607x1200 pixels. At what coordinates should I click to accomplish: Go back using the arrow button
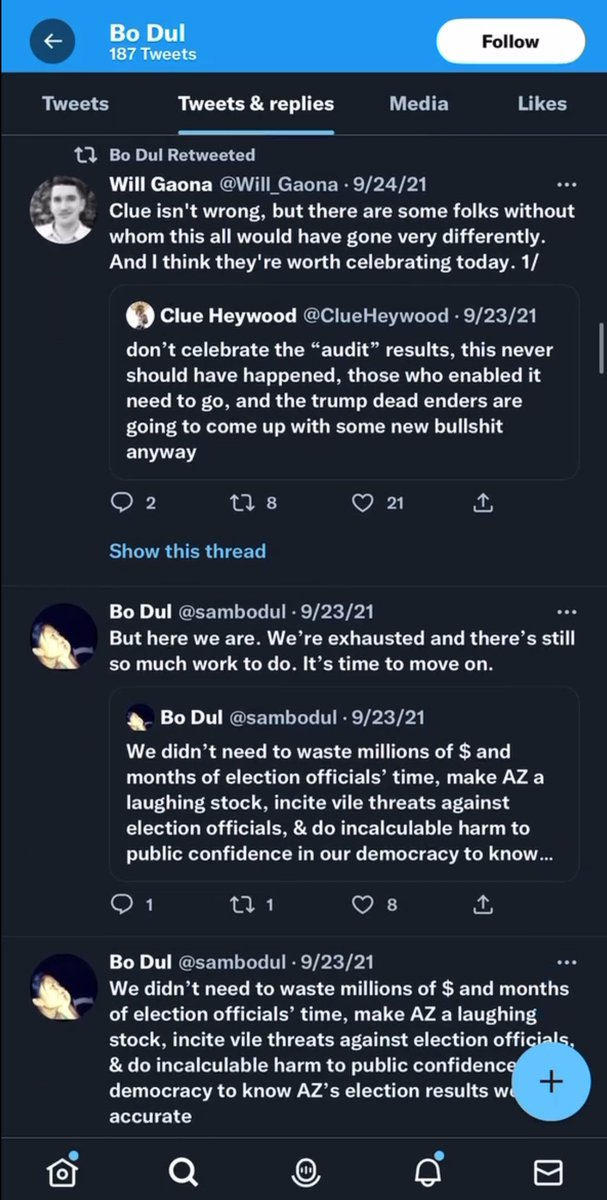pyautogui.click(x=53, y=41)
